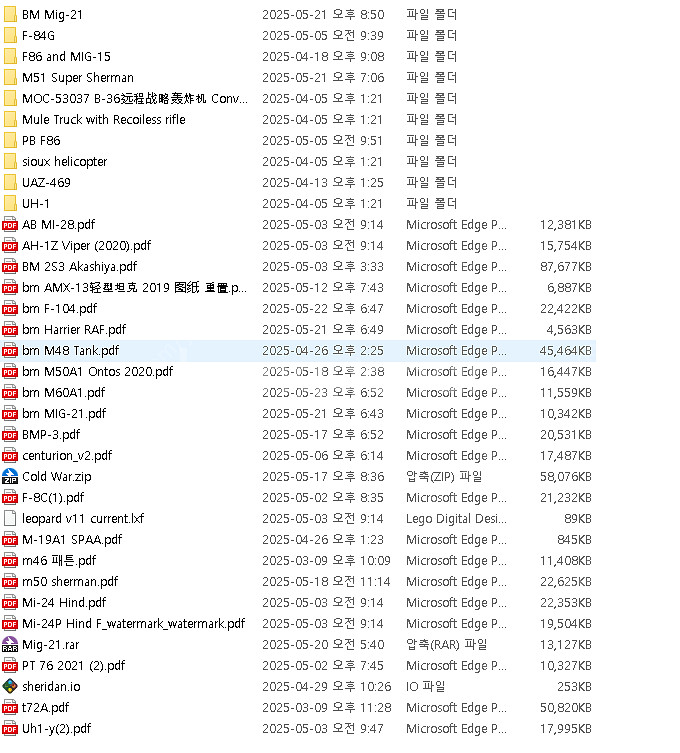Click the RAR archive icon of Mig-21.rar
The width and height of the screenshot is (680, 753).
[10, 644]
